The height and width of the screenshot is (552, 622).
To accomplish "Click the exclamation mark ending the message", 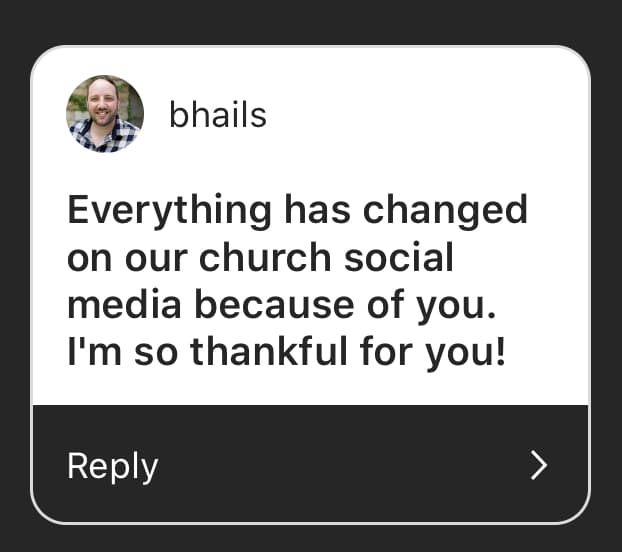I will click(x=501, y=351).
